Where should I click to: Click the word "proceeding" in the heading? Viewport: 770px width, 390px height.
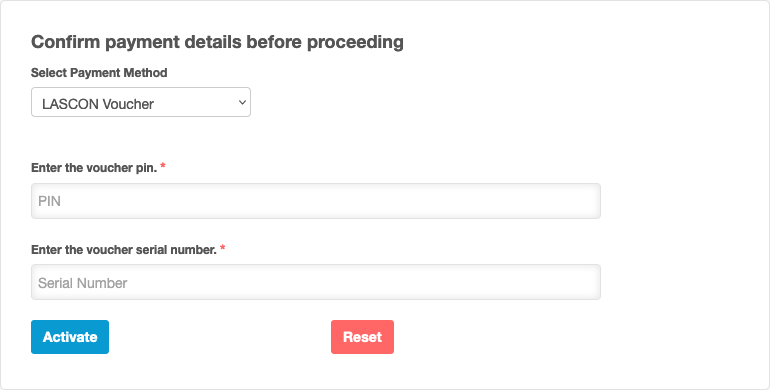(x=356, y=43)
